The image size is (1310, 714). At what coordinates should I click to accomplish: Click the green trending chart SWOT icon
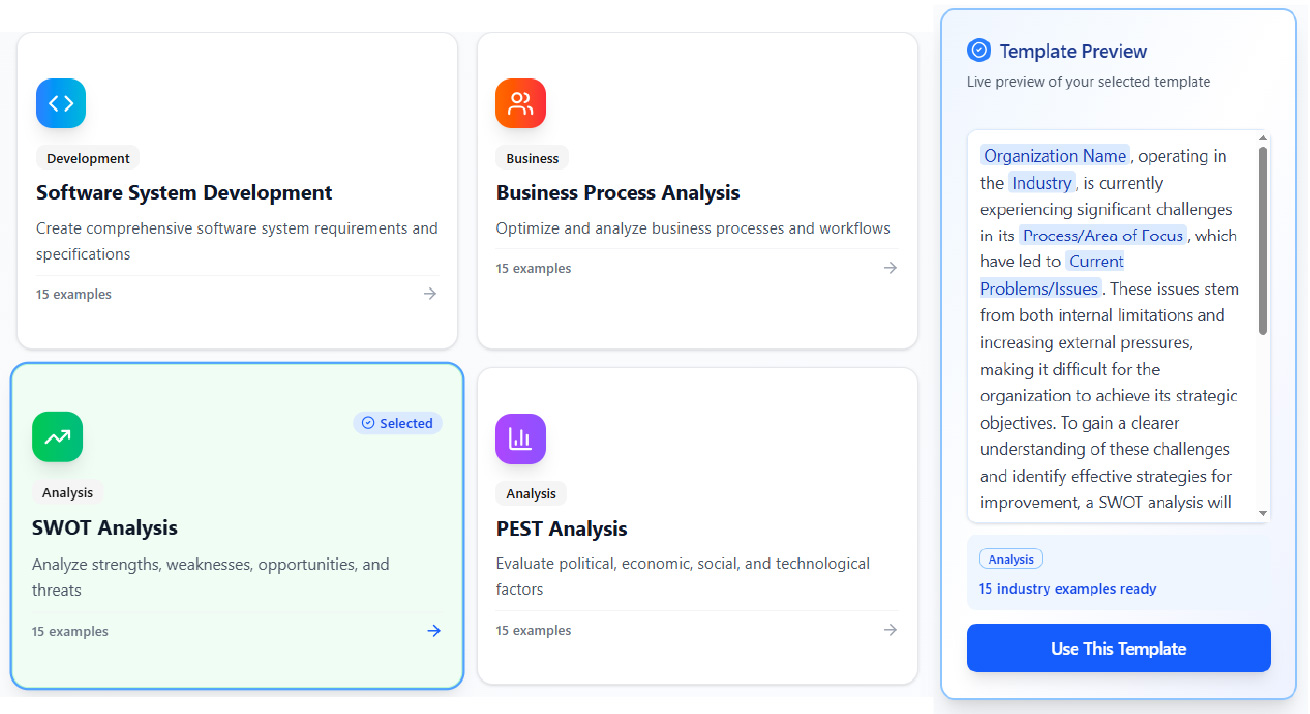[57, 437]
